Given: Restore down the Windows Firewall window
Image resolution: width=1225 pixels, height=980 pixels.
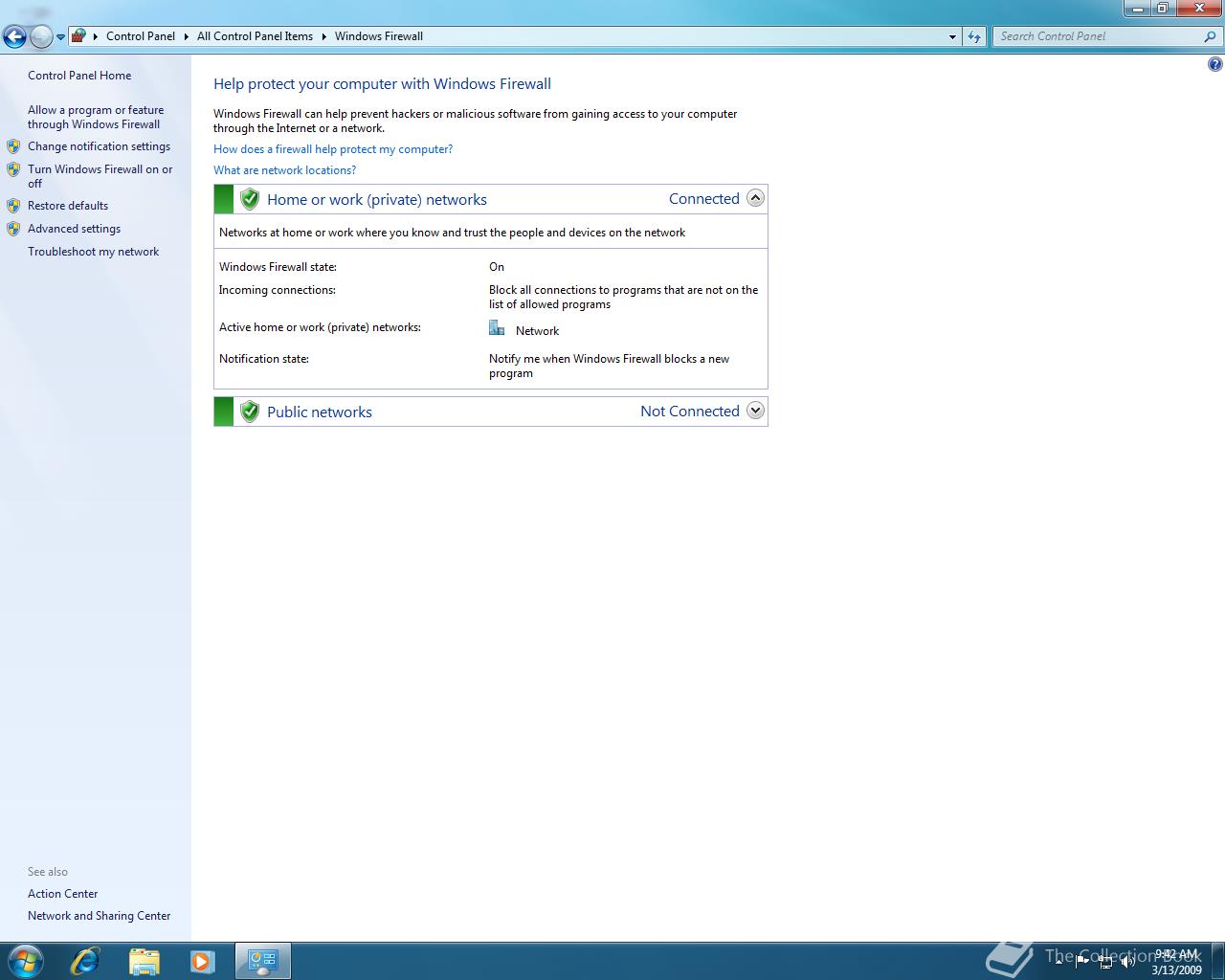Looking at the screenshot, I should pos(1163,9).
